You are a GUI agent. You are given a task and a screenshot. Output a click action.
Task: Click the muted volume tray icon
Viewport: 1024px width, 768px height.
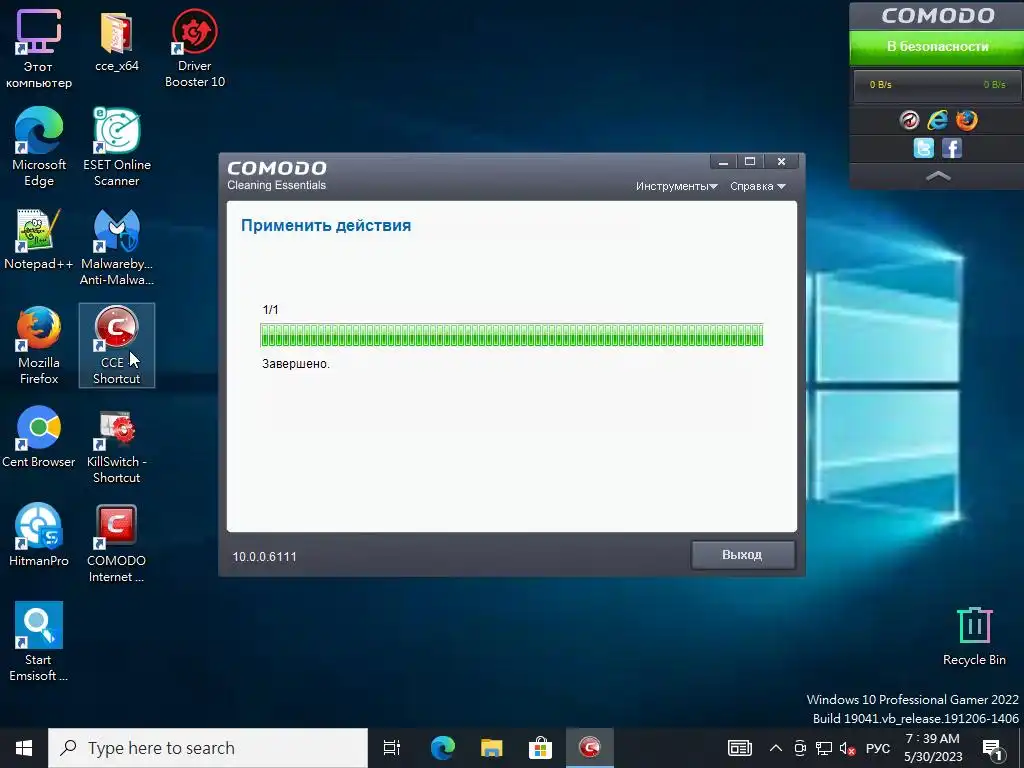[847, 748]
